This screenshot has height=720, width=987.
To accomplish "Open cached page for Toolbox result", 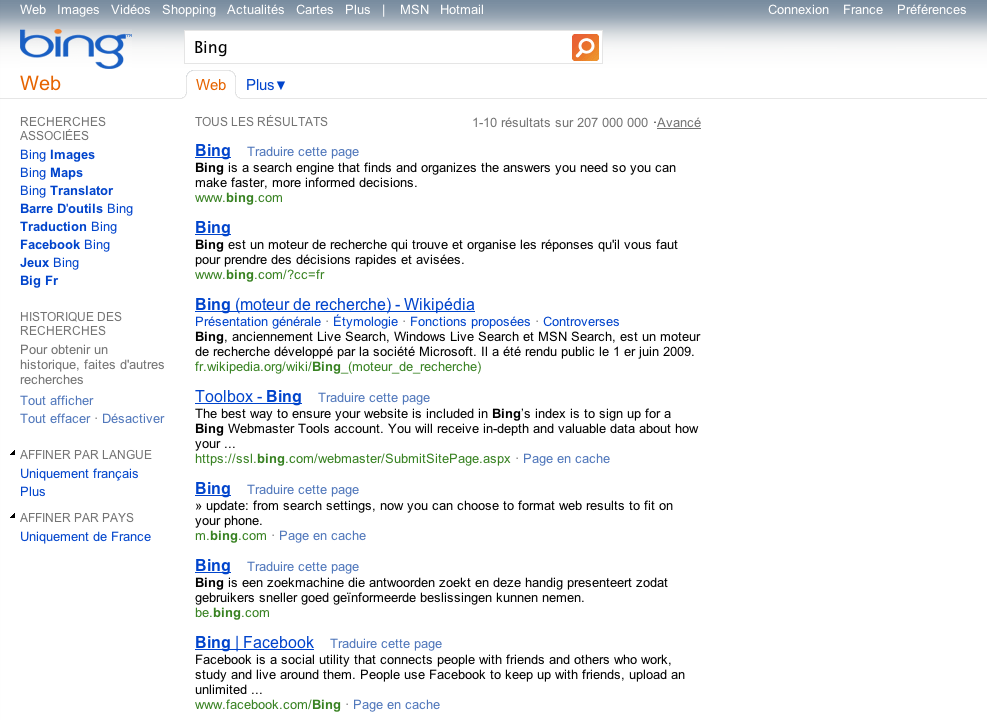I will tap(566, 459).
